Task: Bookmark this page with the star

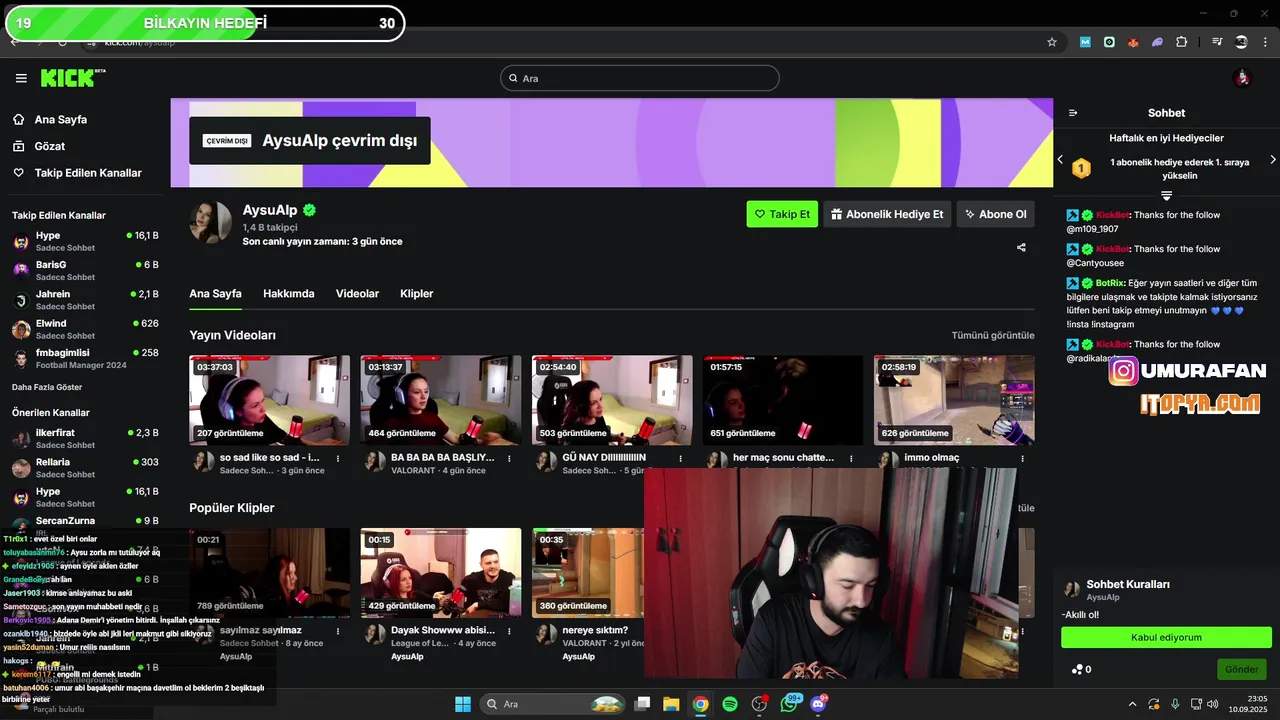Action: 1052,42
